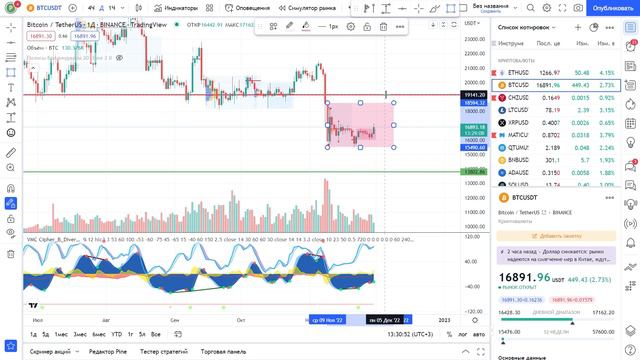Open the Fibonacci tools group
This screenshot has width=640, height=360.
coord(11,58)
